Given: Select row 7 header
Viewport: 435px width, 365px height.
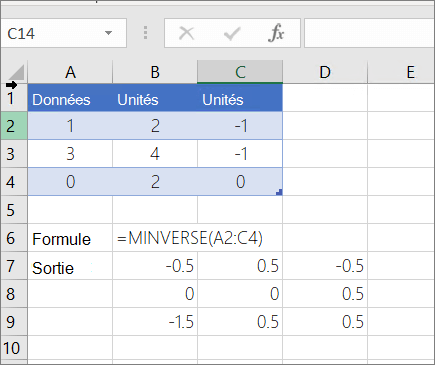Looking at the screenshot, I should [14, 266].
